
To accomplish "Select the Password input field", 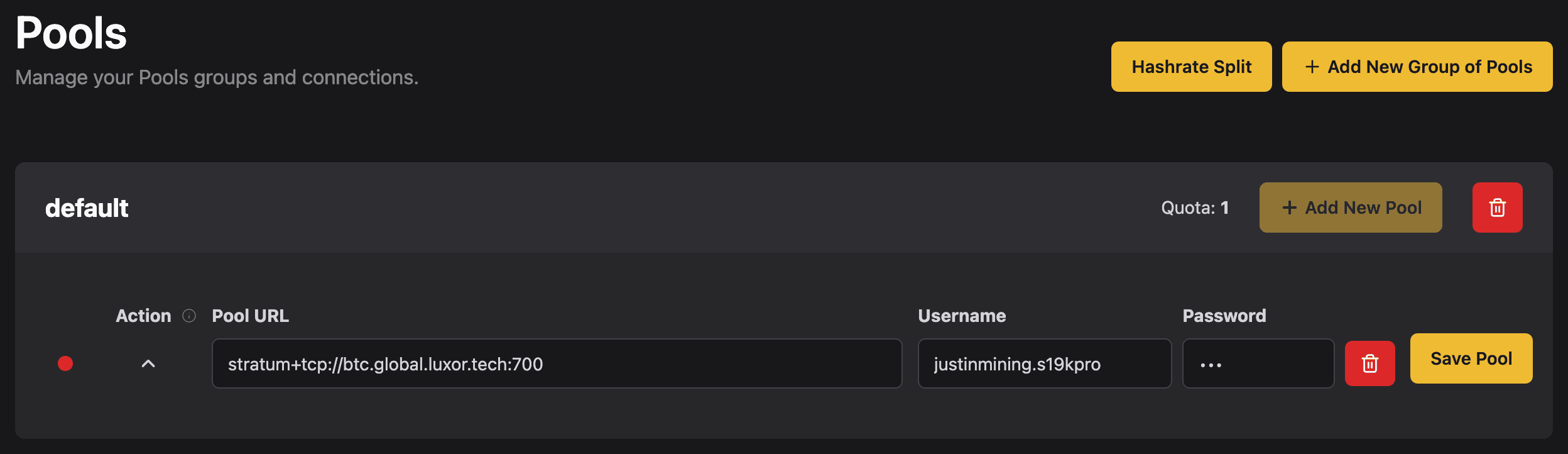I will (x=1258, y=363).
